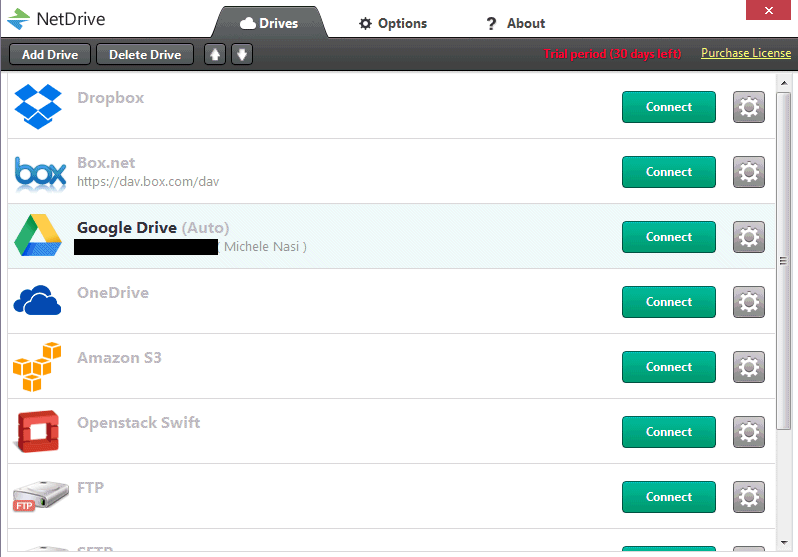
Task: Open settings gear for Amazon S3
Action: click(749, 367)
